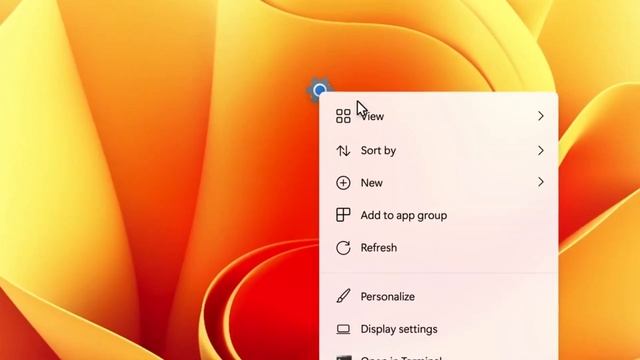Open Display settings entry

(439, 329)
